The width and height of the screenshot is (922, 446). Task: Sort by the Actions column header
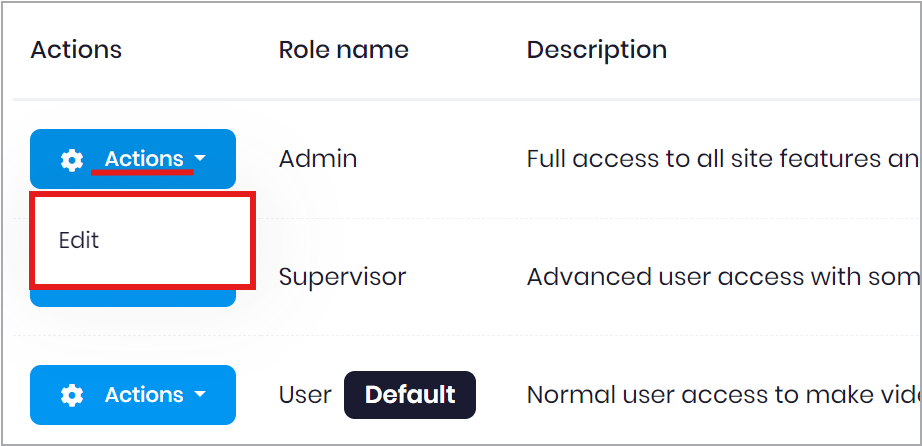(x=76, y=50)
